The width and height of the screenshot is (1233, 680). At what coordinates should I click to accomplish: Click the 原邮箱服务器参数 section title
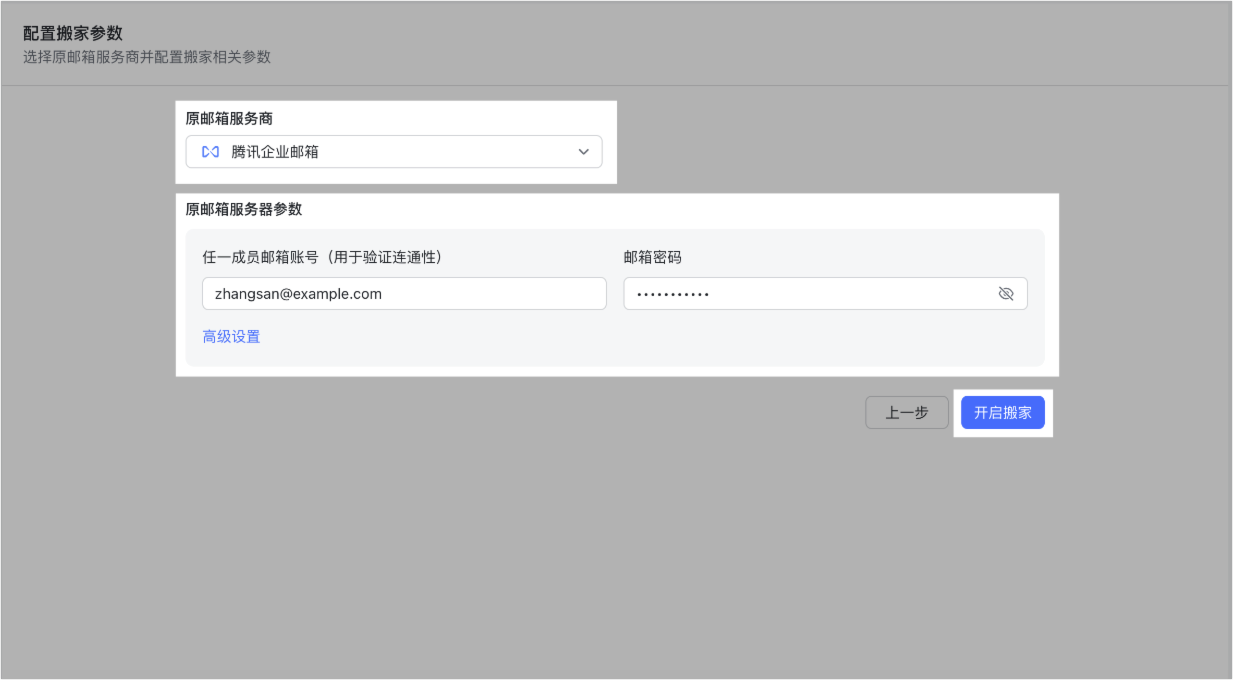pos(244,209)
